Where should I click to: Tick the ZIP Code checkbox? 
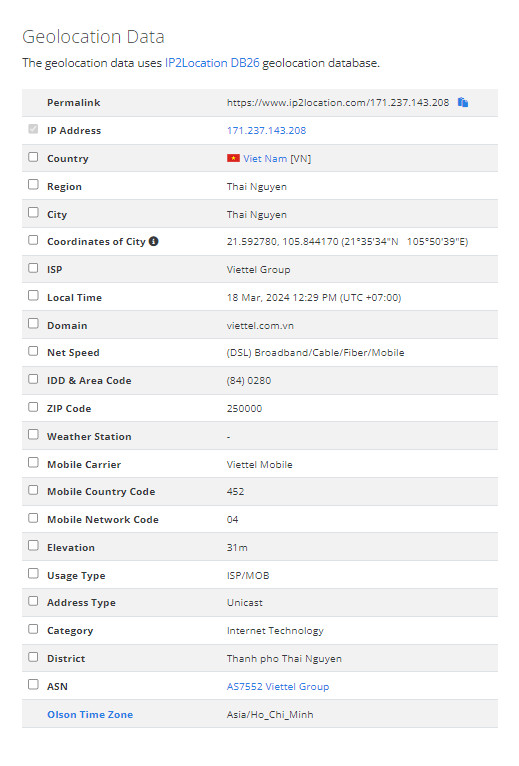(33, 407)
